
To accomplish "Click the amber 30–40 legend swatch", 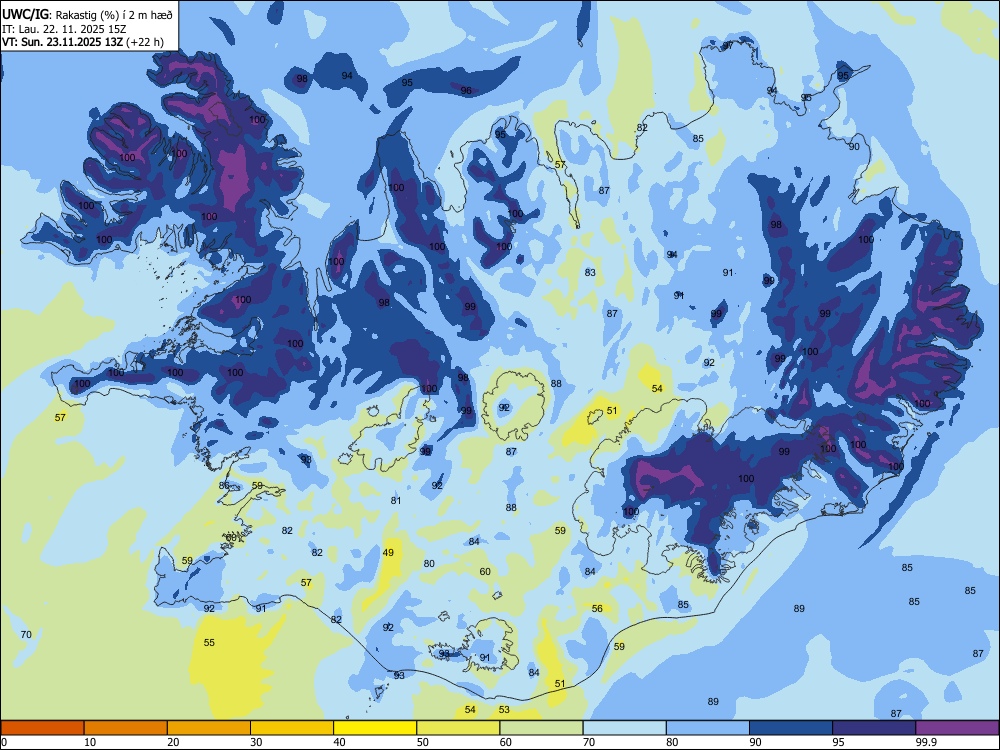I will coord(292,728).
